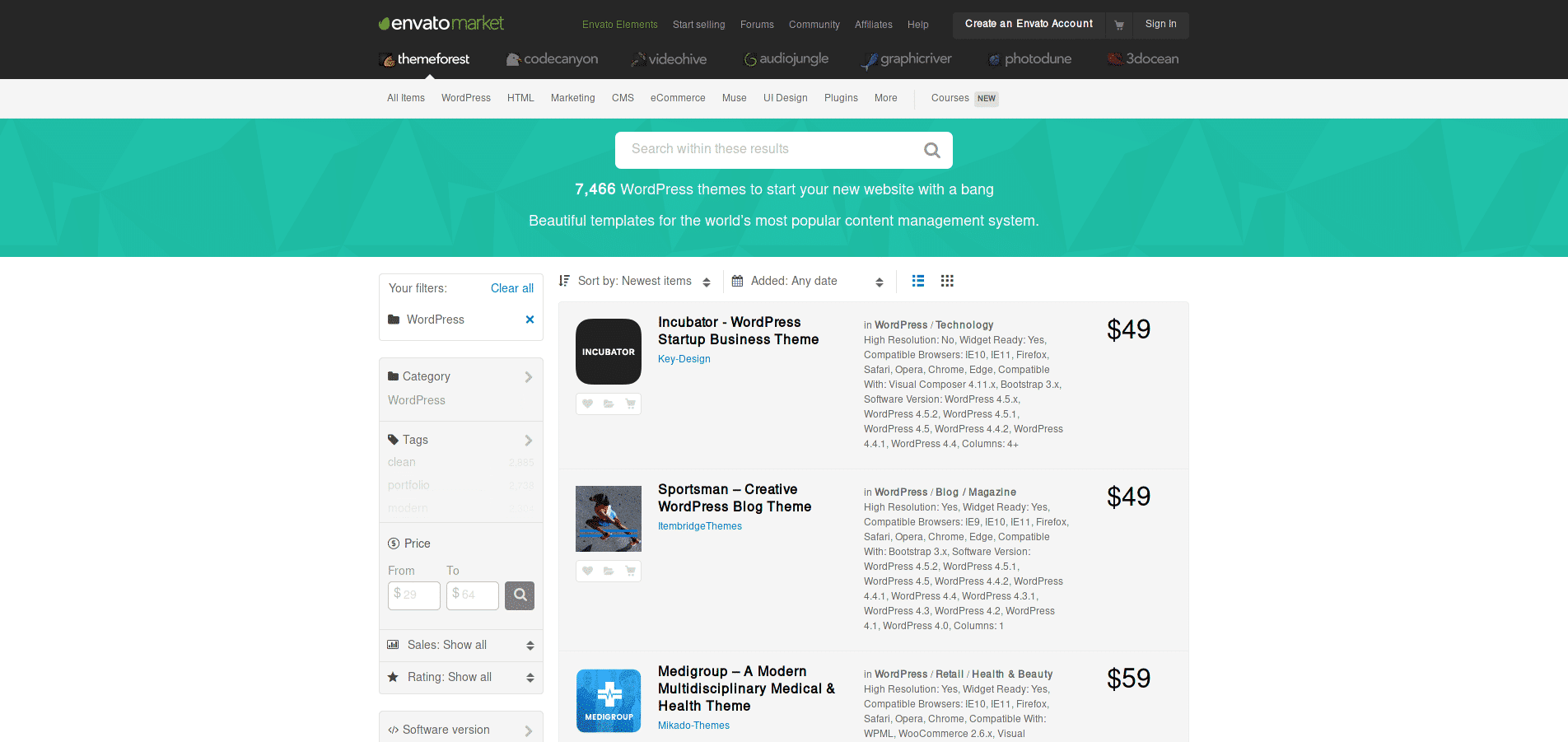Open Medigroup theme thumbnail

coord(609,701)
